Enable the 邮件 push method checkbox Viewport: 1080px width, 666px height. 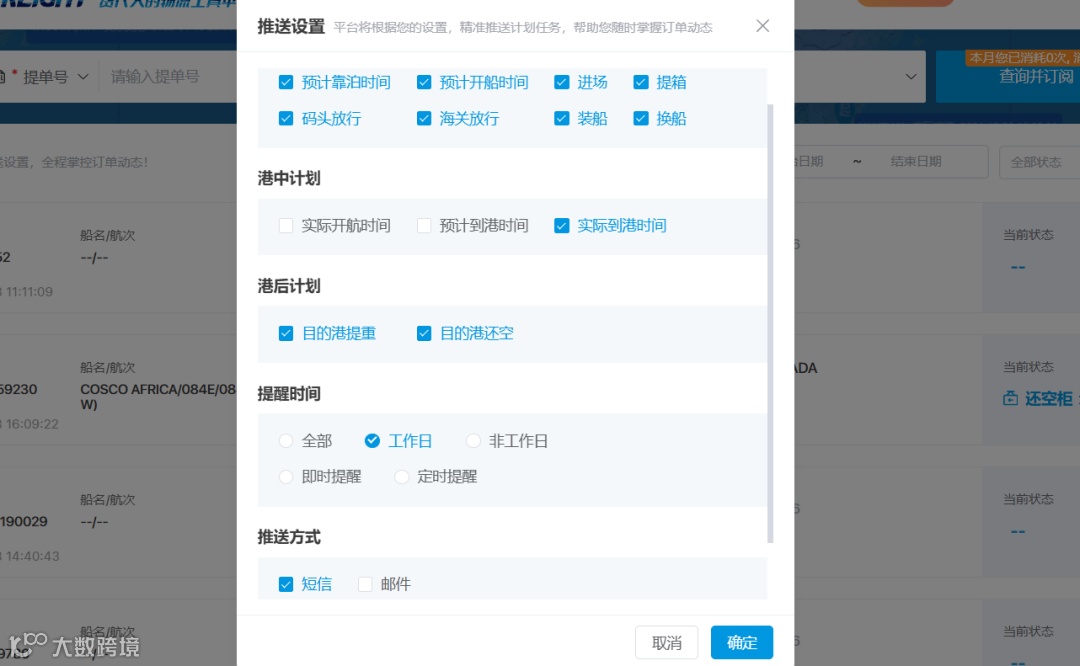[x=365, y=583]
